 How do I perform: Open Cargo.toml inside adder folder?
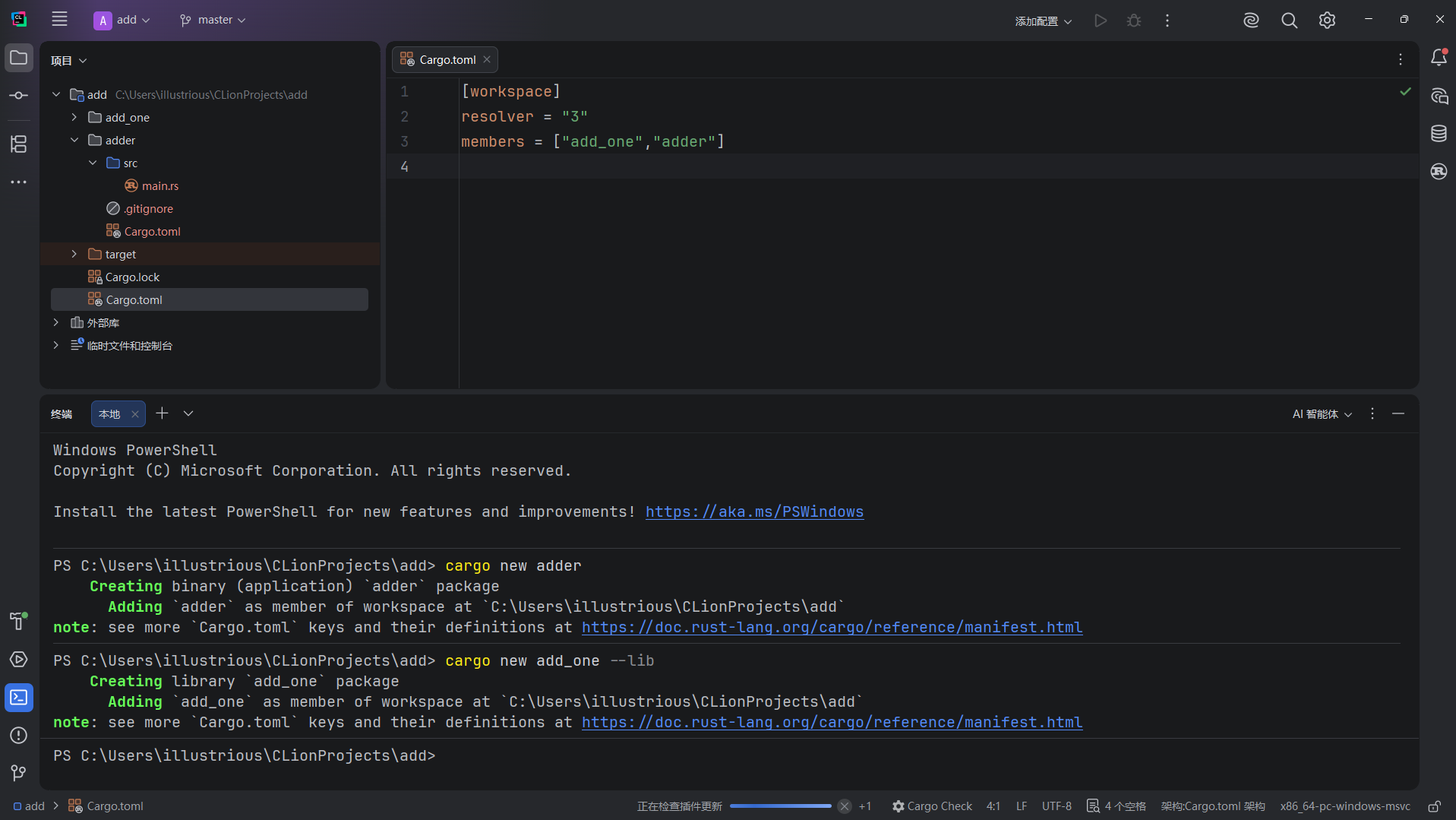click(x=144, y=231)
